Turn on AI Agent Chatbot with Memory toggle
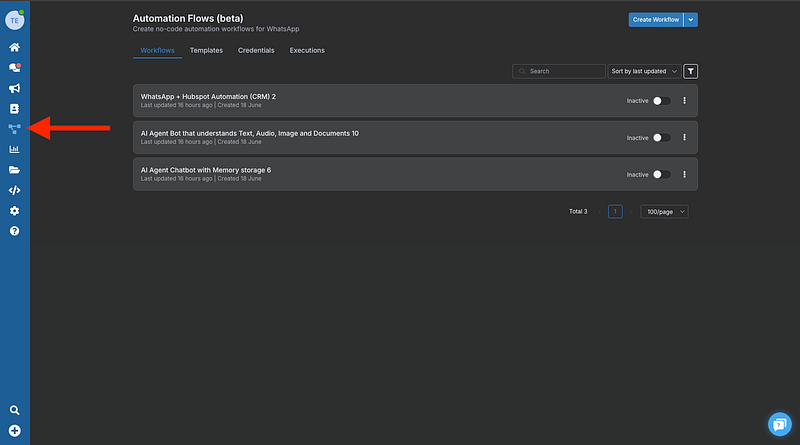 tap(661, 174)
